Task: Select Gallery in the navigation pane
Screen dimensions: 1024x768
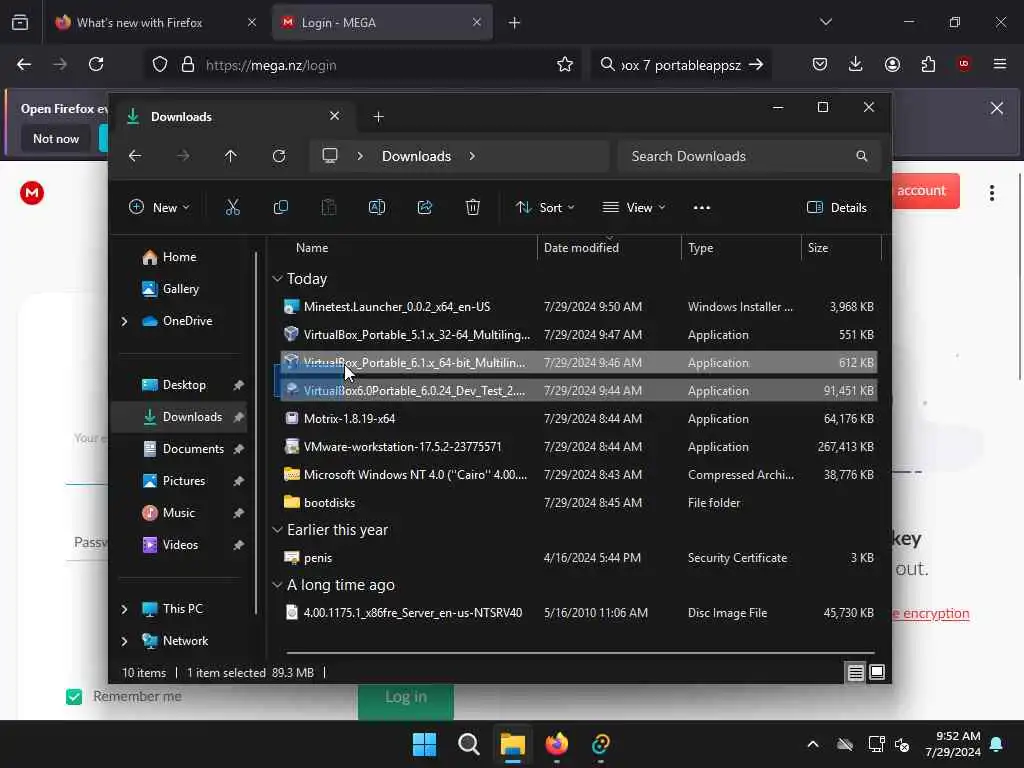Action: click(x=180, y=289)
